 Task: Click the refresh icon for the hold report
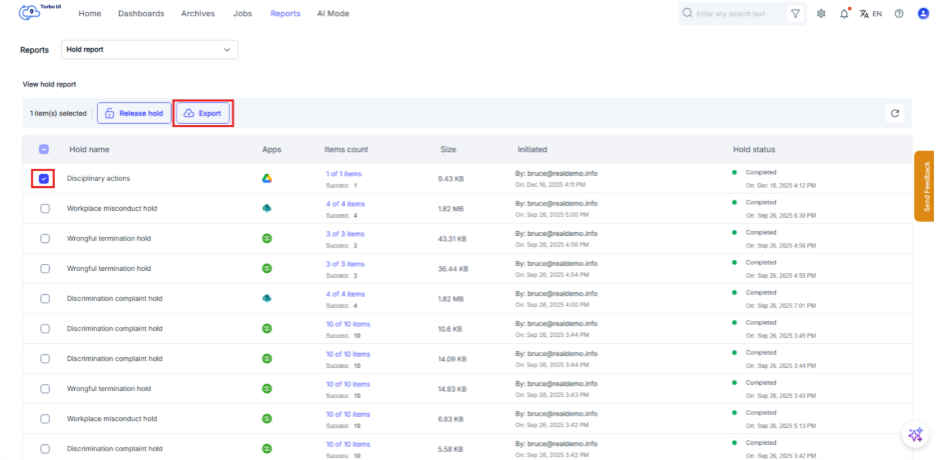895,114
